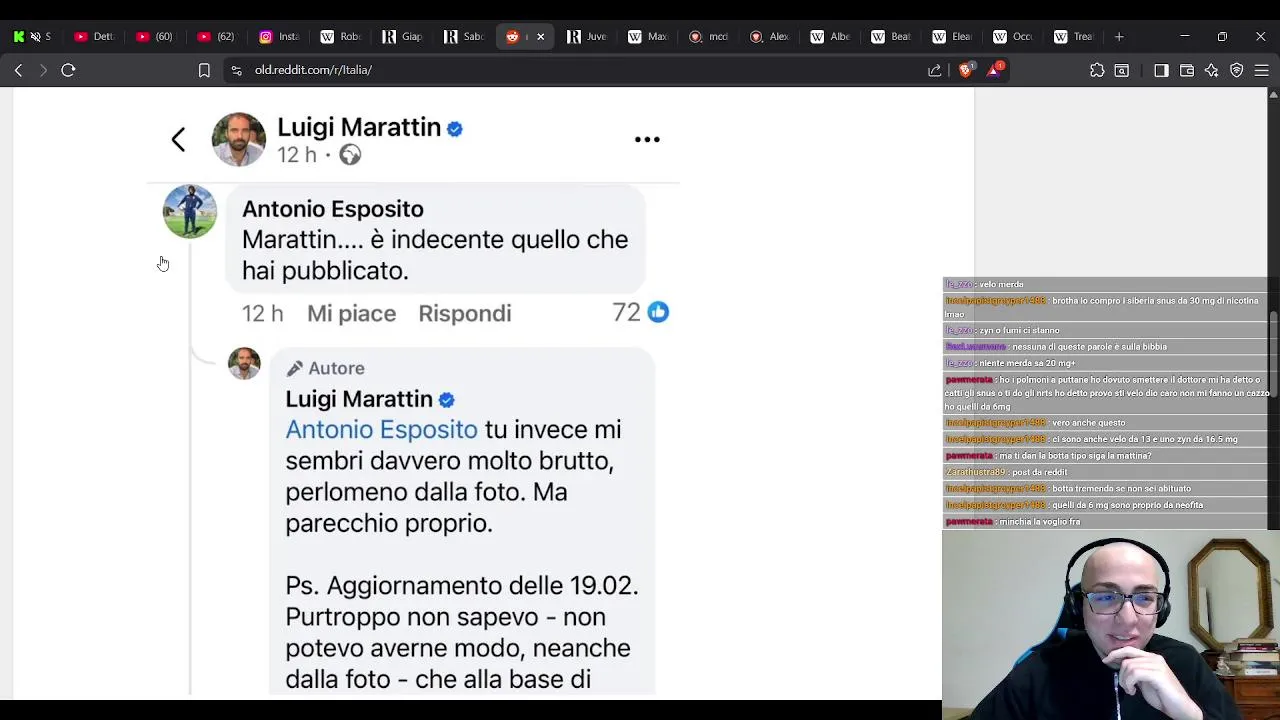Bookmark this page with the bookmark icon
This screenshot has width=1280, height=720.
(x=204, y=70)
